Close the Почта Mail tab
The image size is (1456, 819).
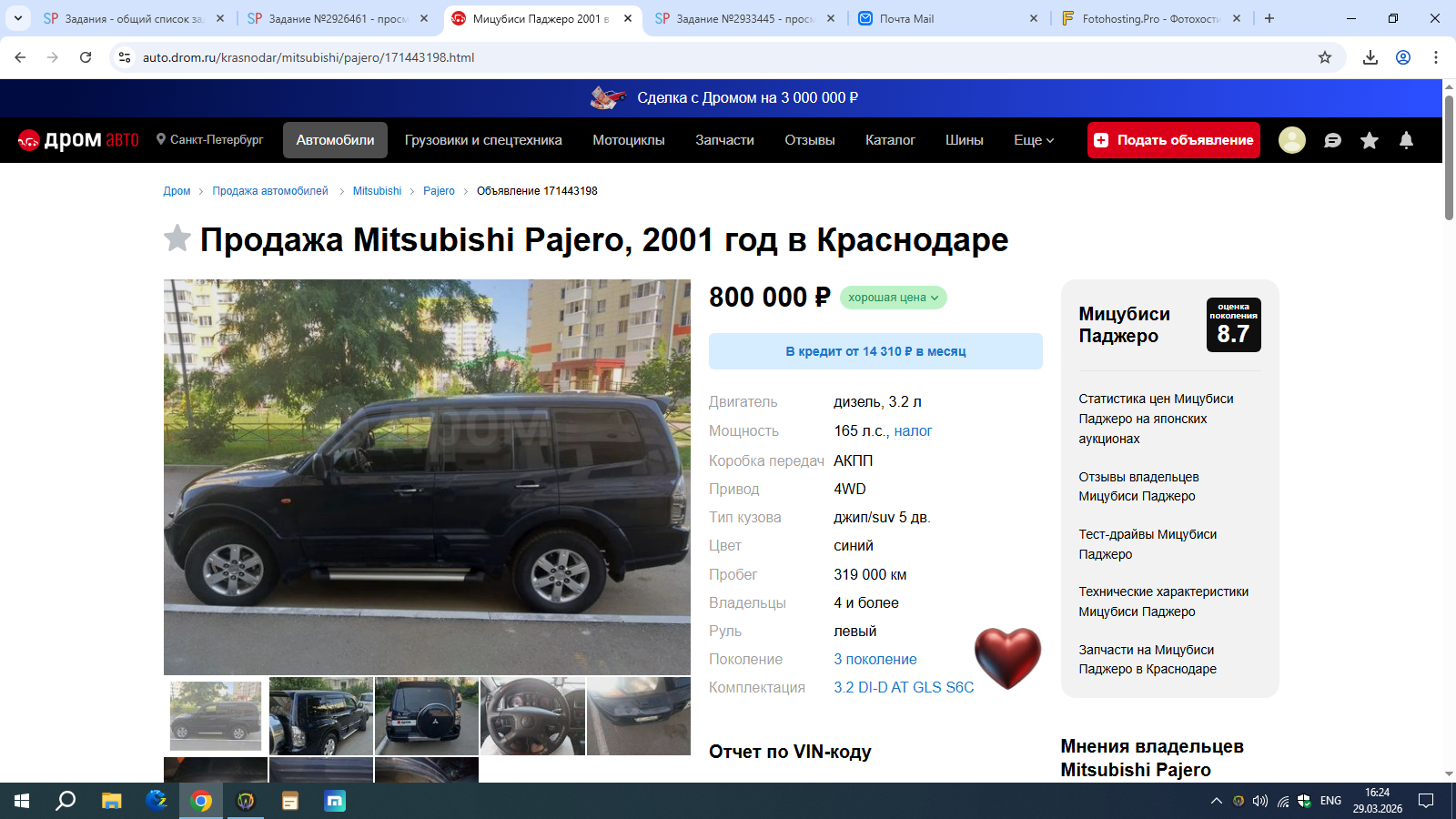click(x=1034, y=18)
